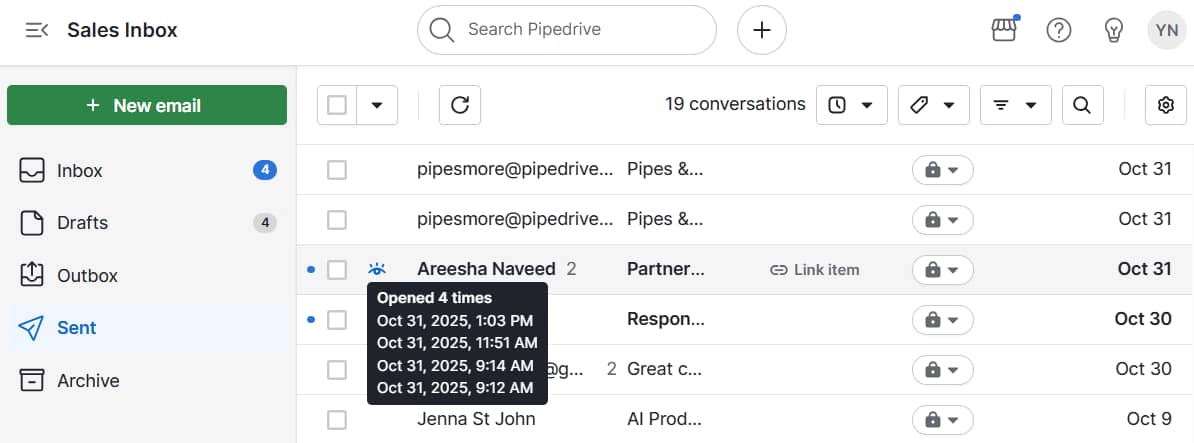
Task: Check the Oct 30 Respon... row checkbox
Action: point(337,320)
